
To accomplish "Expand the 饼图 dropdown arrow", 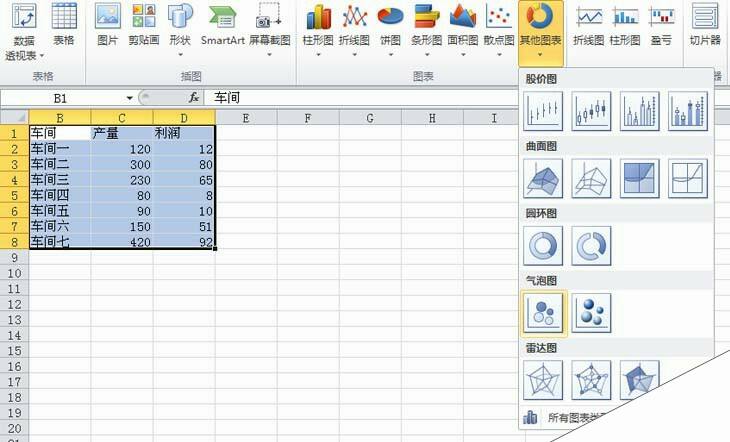I will pyautogui.click(x=391, y=54).
